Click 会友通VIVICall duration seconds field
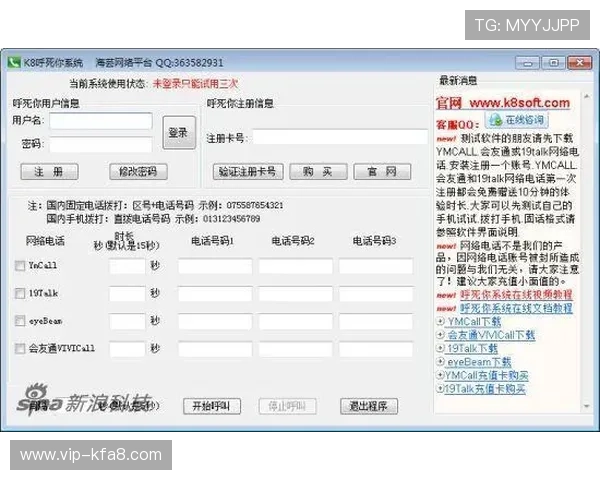The height and width of the screenshot is (480, 600). [x=127, y=349]
